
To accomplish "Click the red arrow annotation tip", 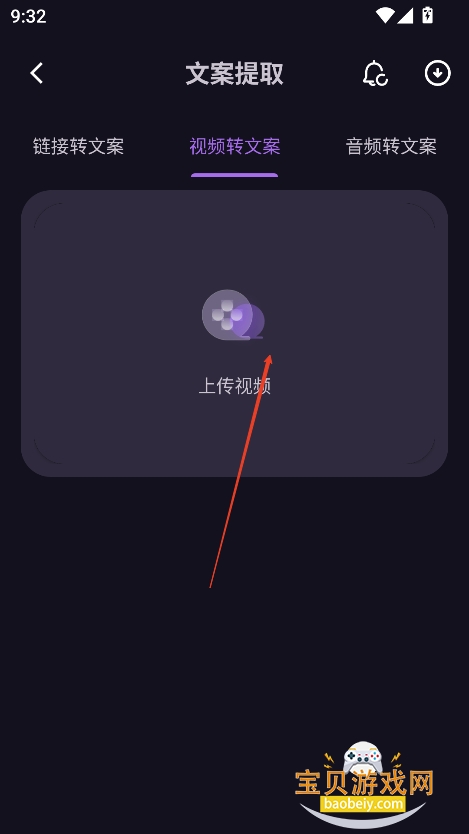I will [x=268, y=360].
